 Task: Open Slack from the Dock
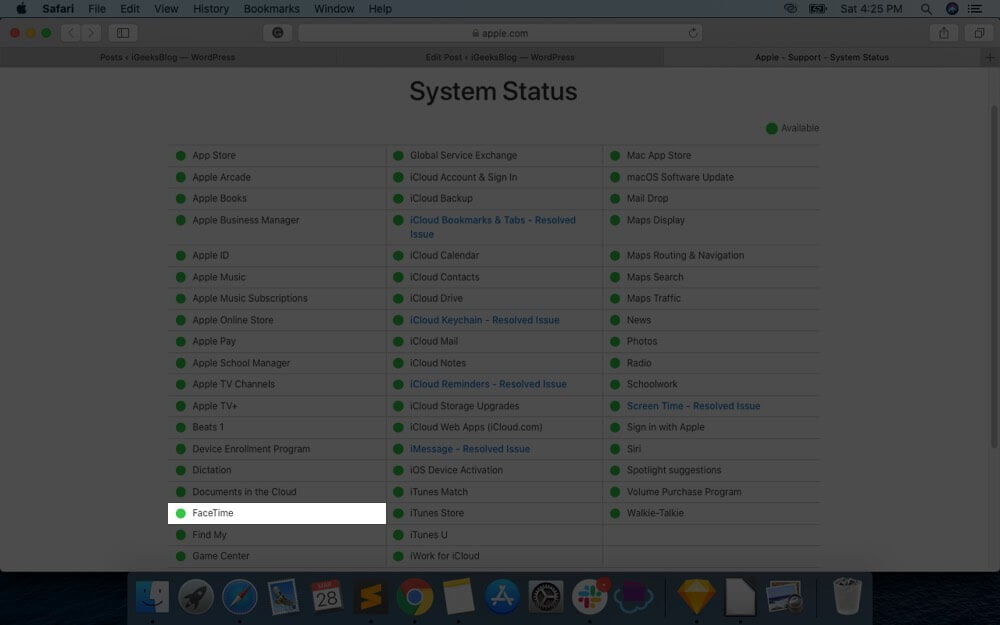(589, 597)
